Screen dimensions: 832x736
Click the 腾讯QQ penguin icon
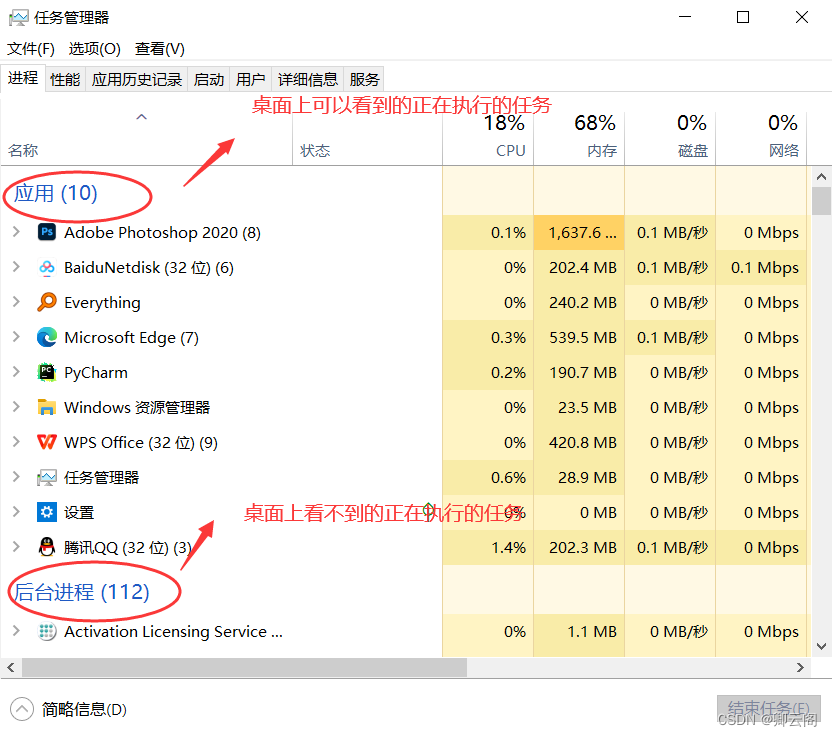click(47, 547)
